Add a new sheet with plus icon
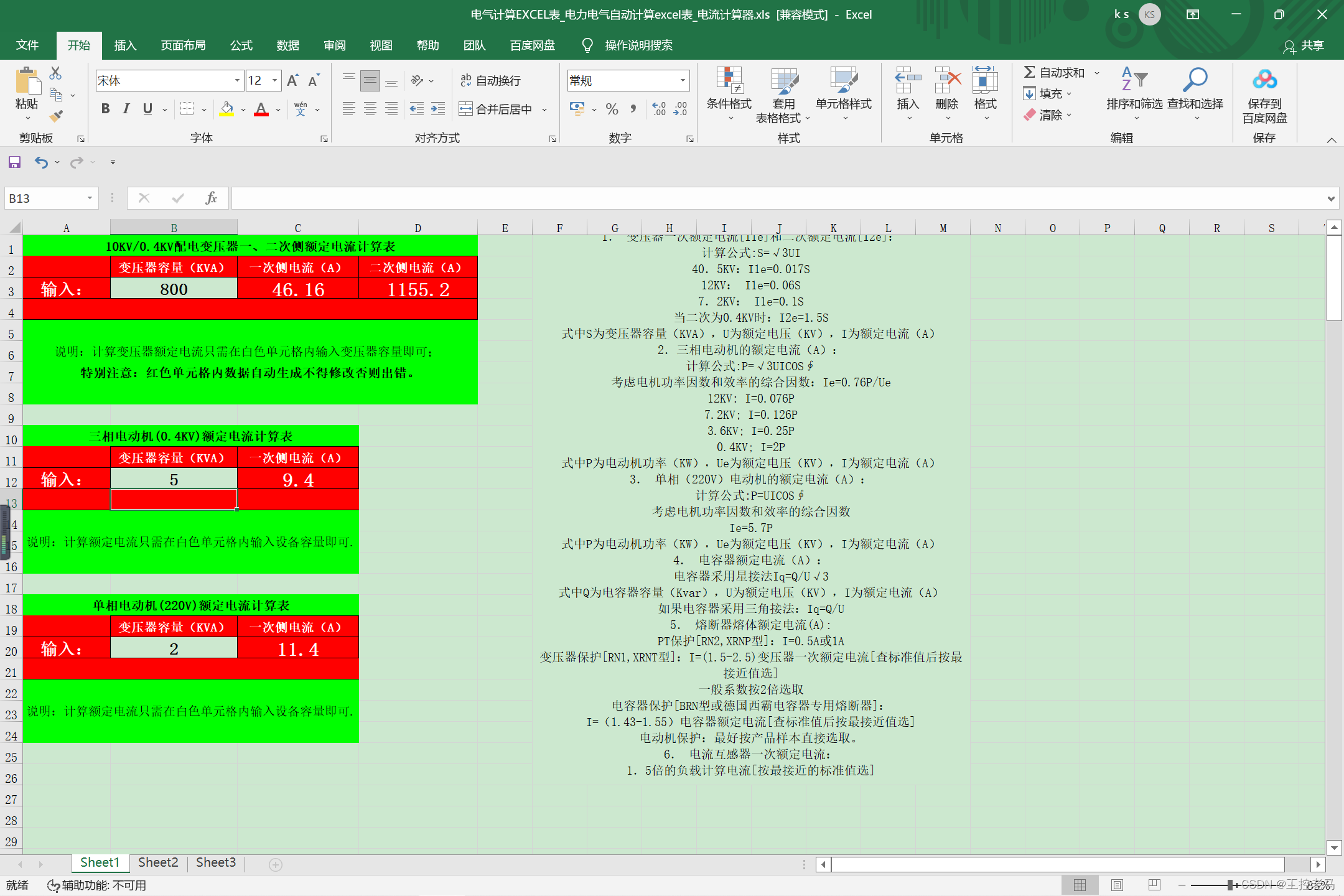Image resolution: width=1344 pixels, height=896 pixels. pyautogui.click(x=276, y=864)
